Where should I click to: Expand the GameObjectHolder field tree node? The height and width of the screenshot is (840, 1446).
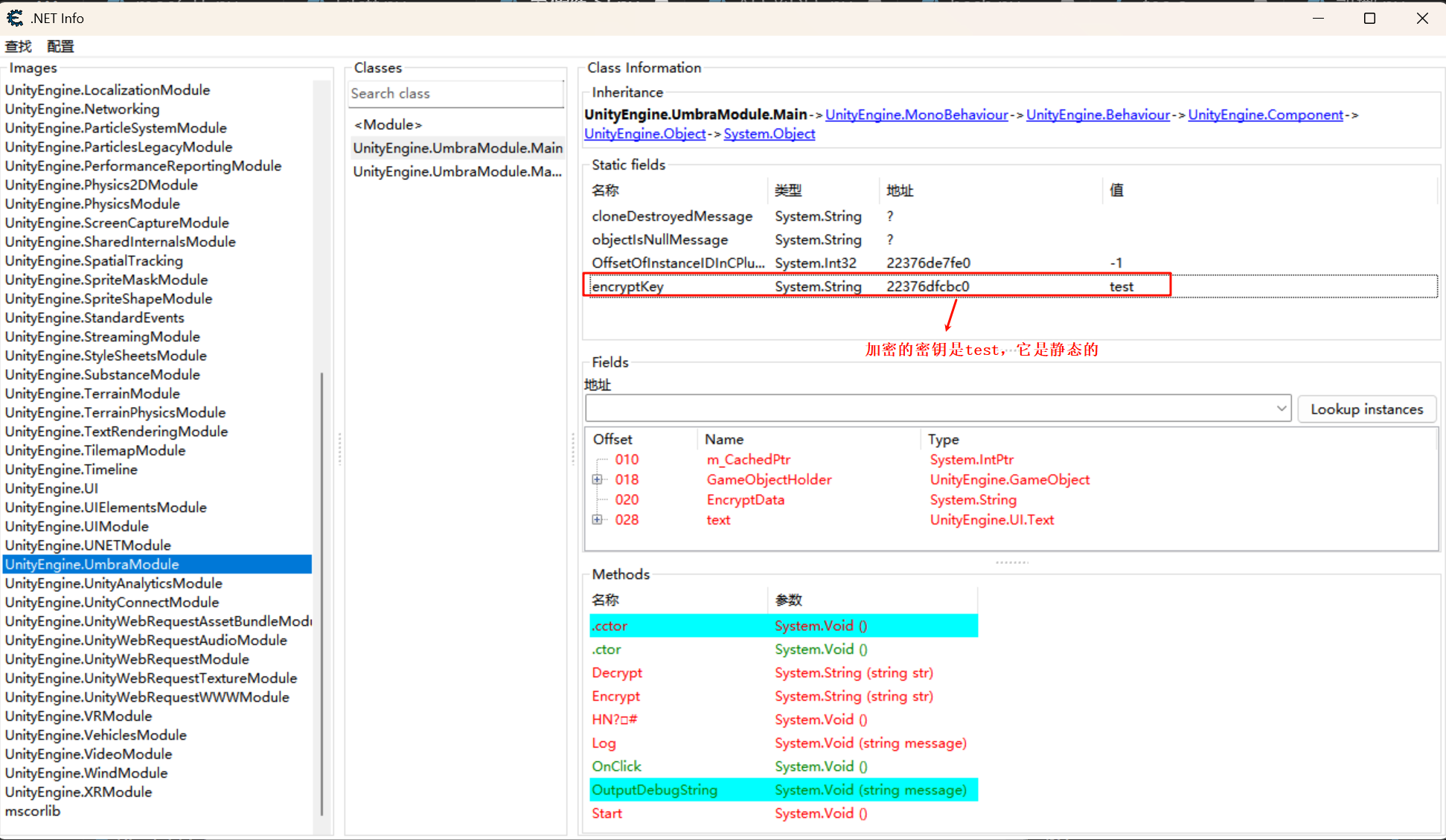pos(597,480)
